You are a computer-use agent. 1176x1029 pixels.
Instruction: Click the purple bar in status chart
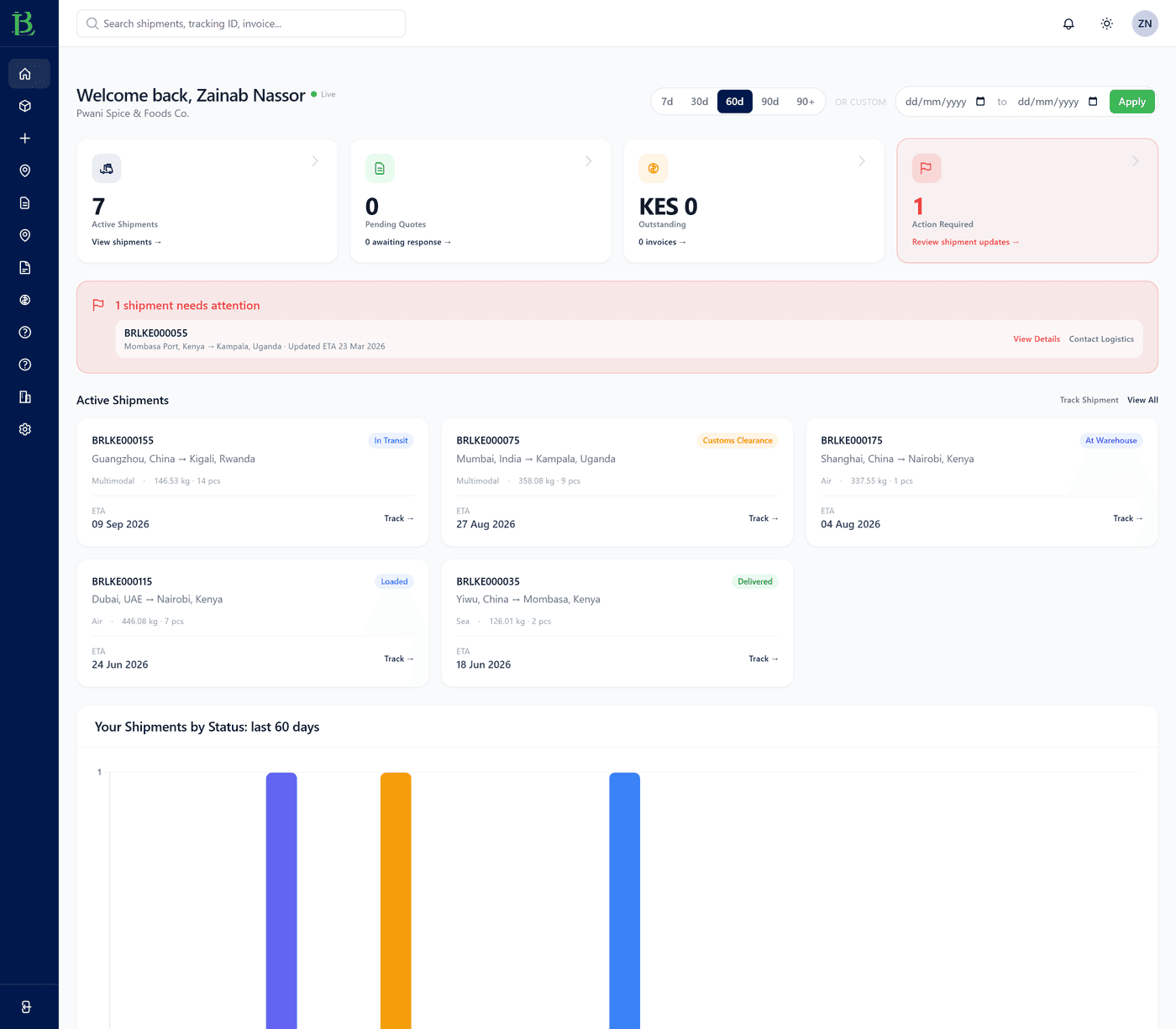[281, 900]
